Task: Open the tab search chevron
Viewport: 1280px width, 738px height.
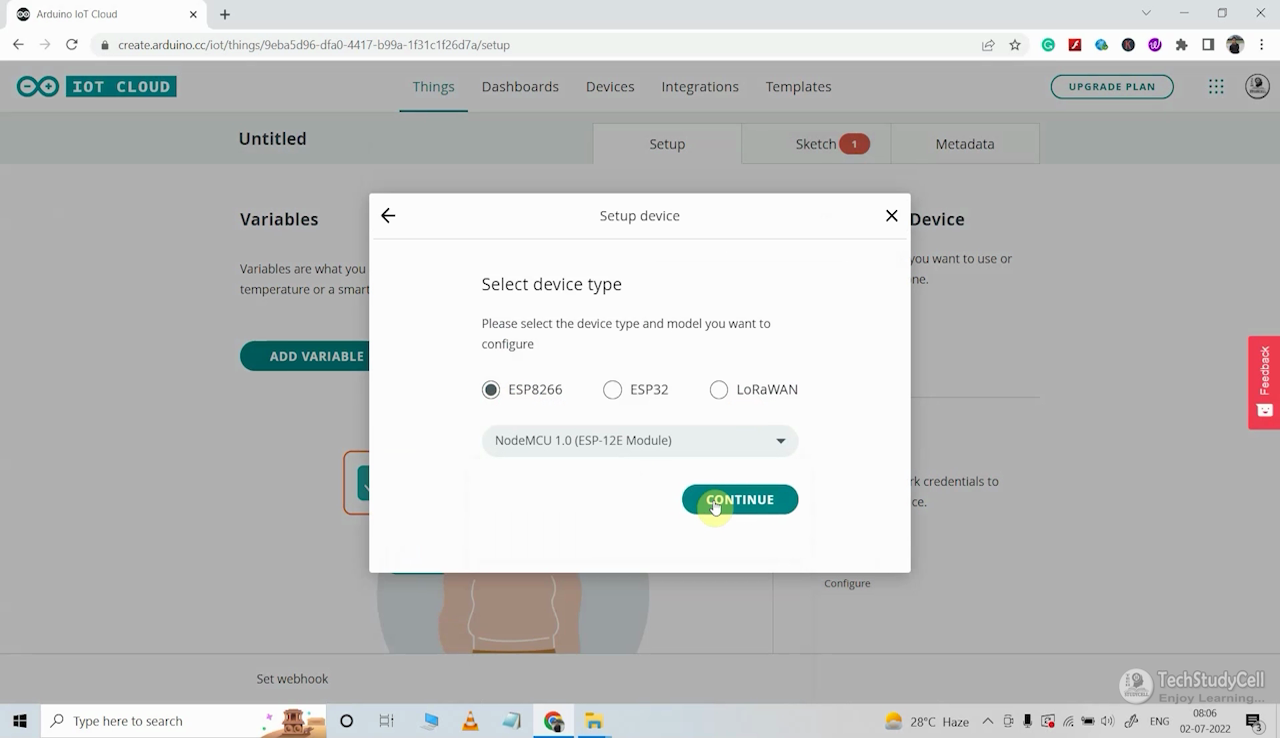Action: (1147, 13)
